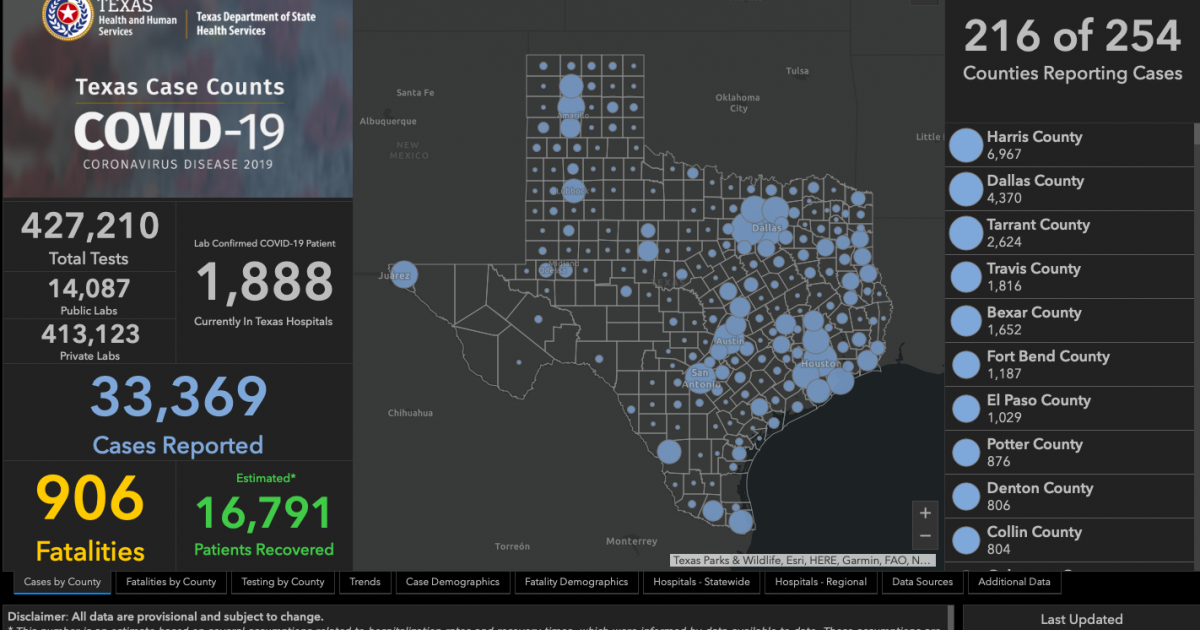Switch to the Hospitals - Regional tab
This screenshot has width=1200, height=630.
(x=821, y=582)
